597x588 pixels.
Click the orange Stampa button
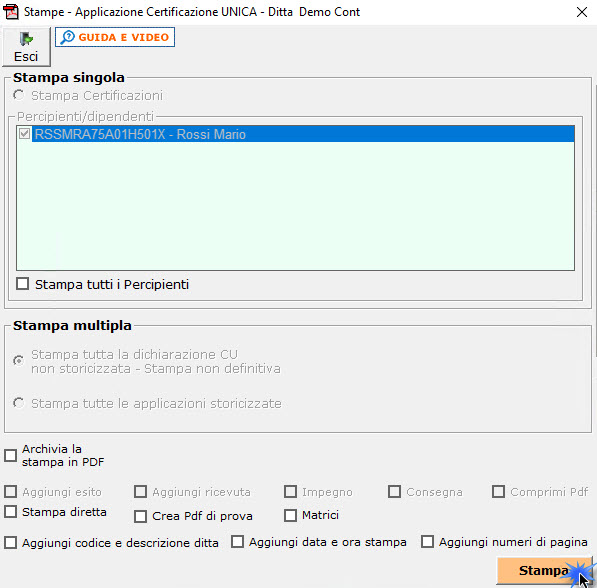(x=544, y=570)
